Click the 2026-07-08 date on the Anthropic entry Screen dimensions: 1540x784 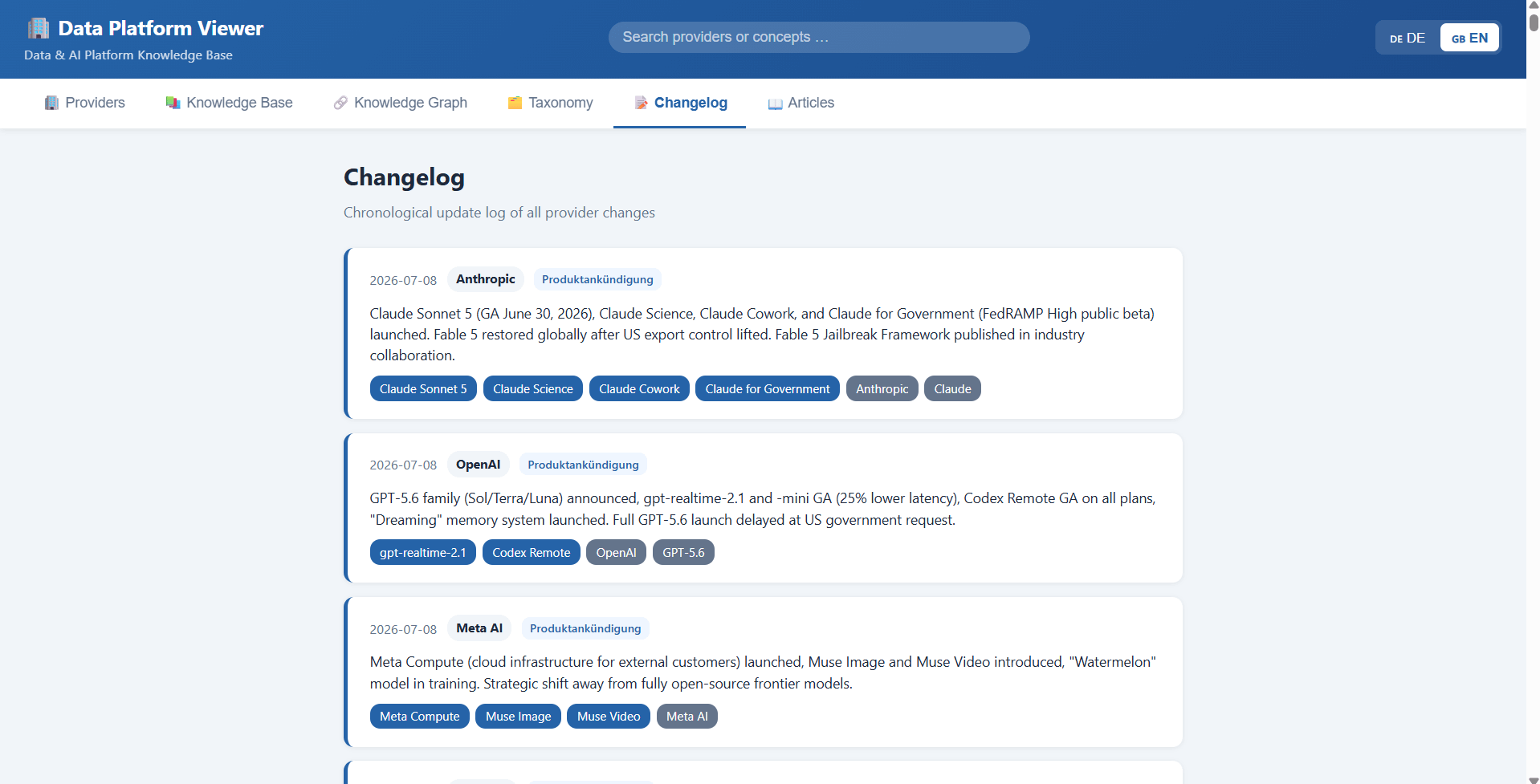coord(403,280)
